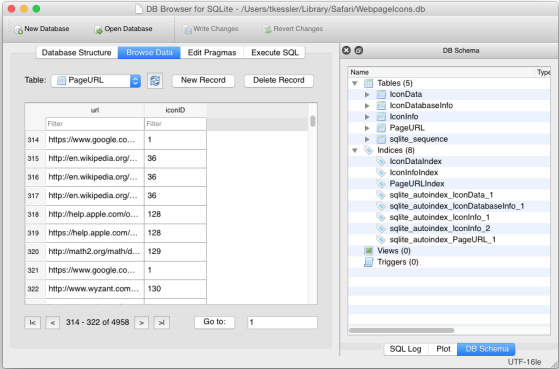Click the DB Schema horizontal scrollbar

click(x=401, y=330)
